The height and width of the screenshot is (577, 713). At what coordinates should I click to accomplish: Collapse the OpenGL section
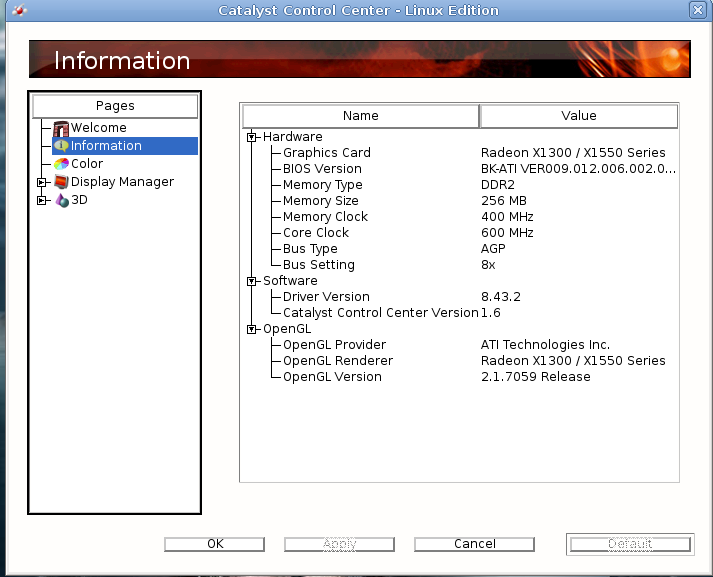point(251,329)
